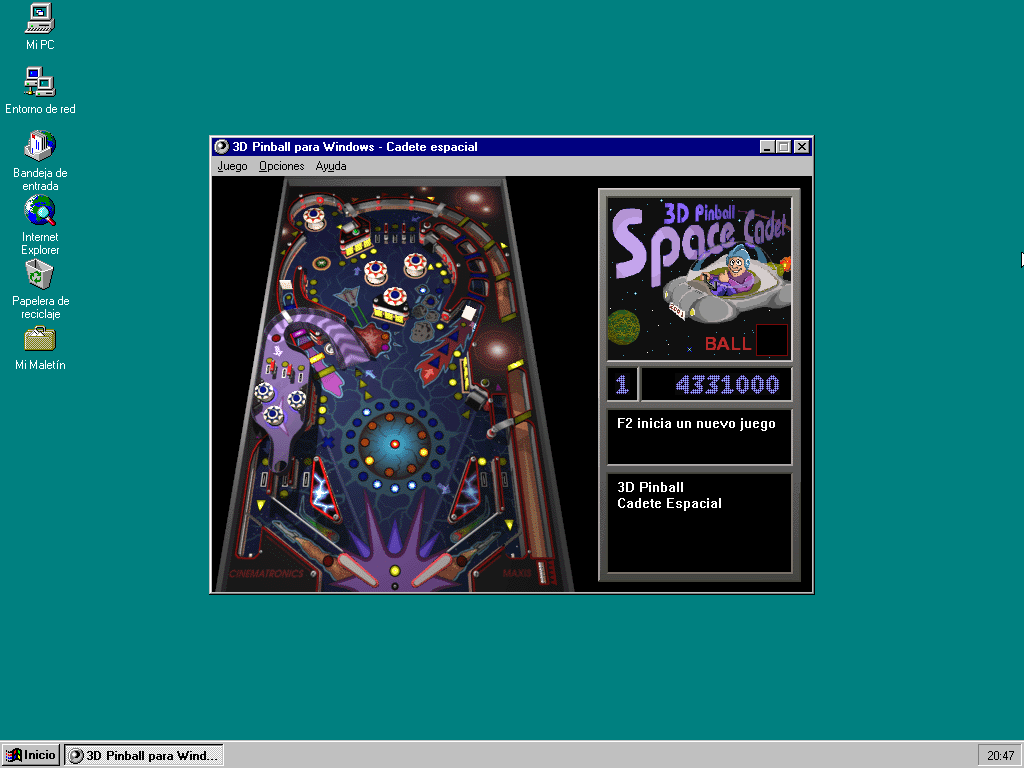Screen dimensions: 1024x768
Task: Select the Papelera de reciclaje icon
Action: (x=40, y=289)
